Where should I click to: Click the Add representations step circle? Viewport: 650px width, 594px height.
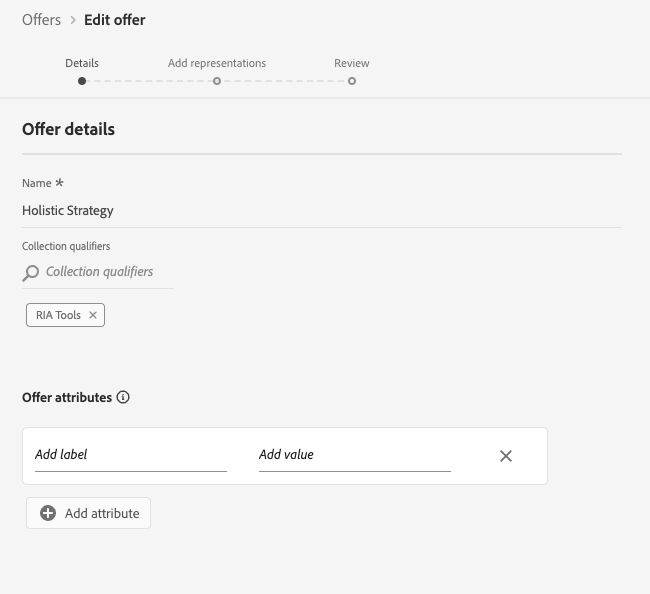coord(217,81)
